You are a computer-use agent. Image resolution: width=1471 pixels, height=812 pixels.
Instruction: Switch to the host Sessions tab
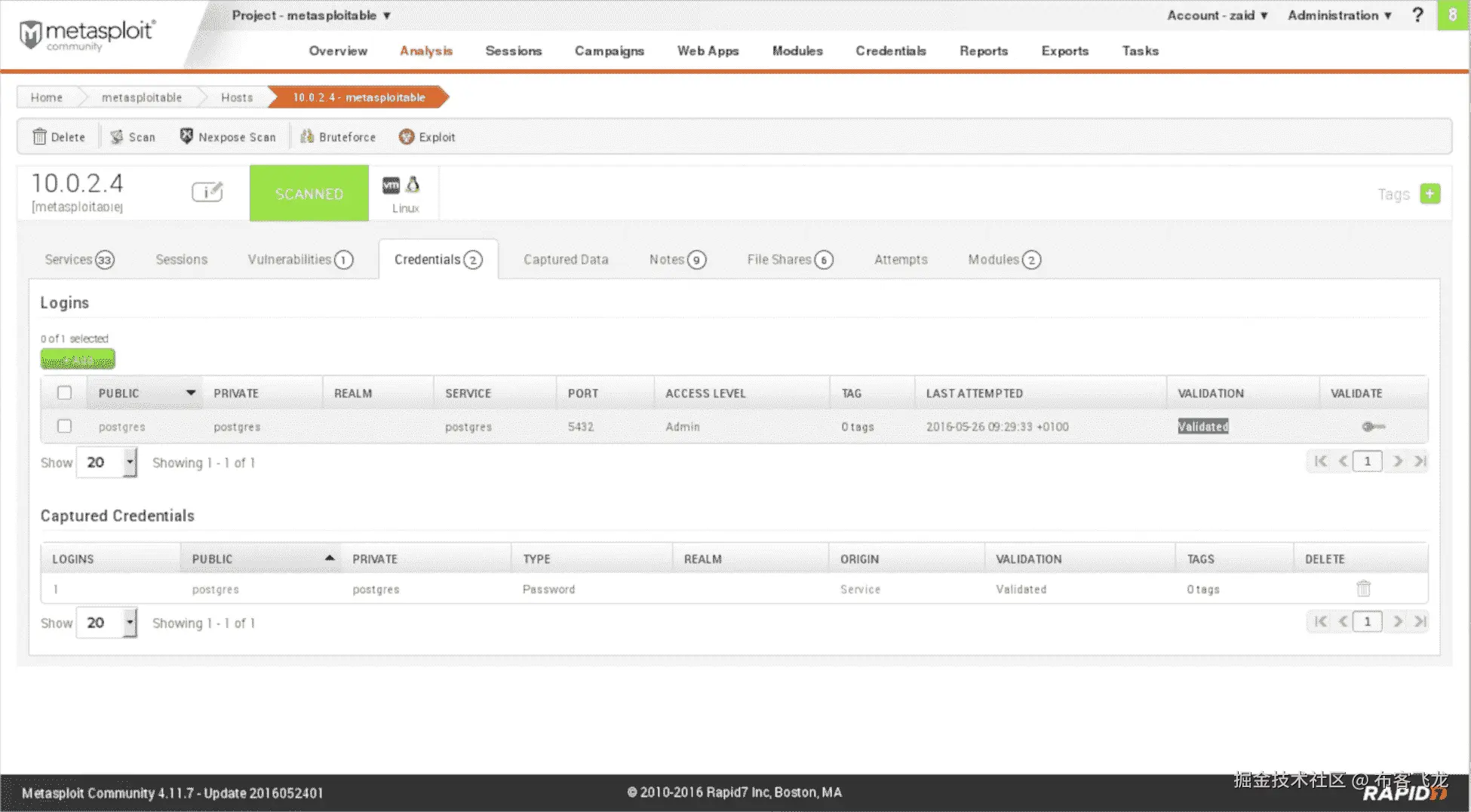pos(181,259)
